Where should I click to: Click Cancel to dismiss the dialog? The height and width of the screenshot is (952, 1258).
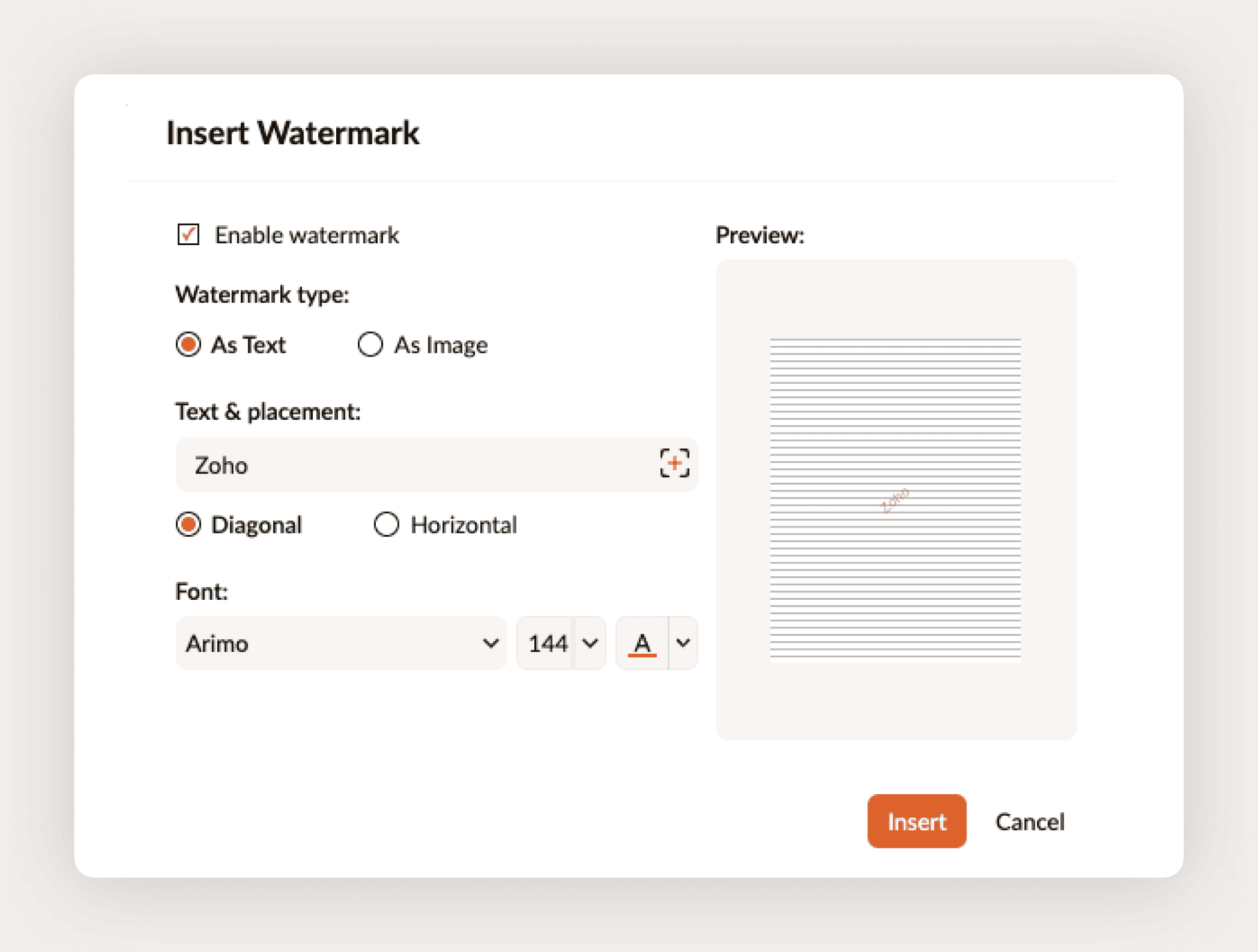(1030, 821)
